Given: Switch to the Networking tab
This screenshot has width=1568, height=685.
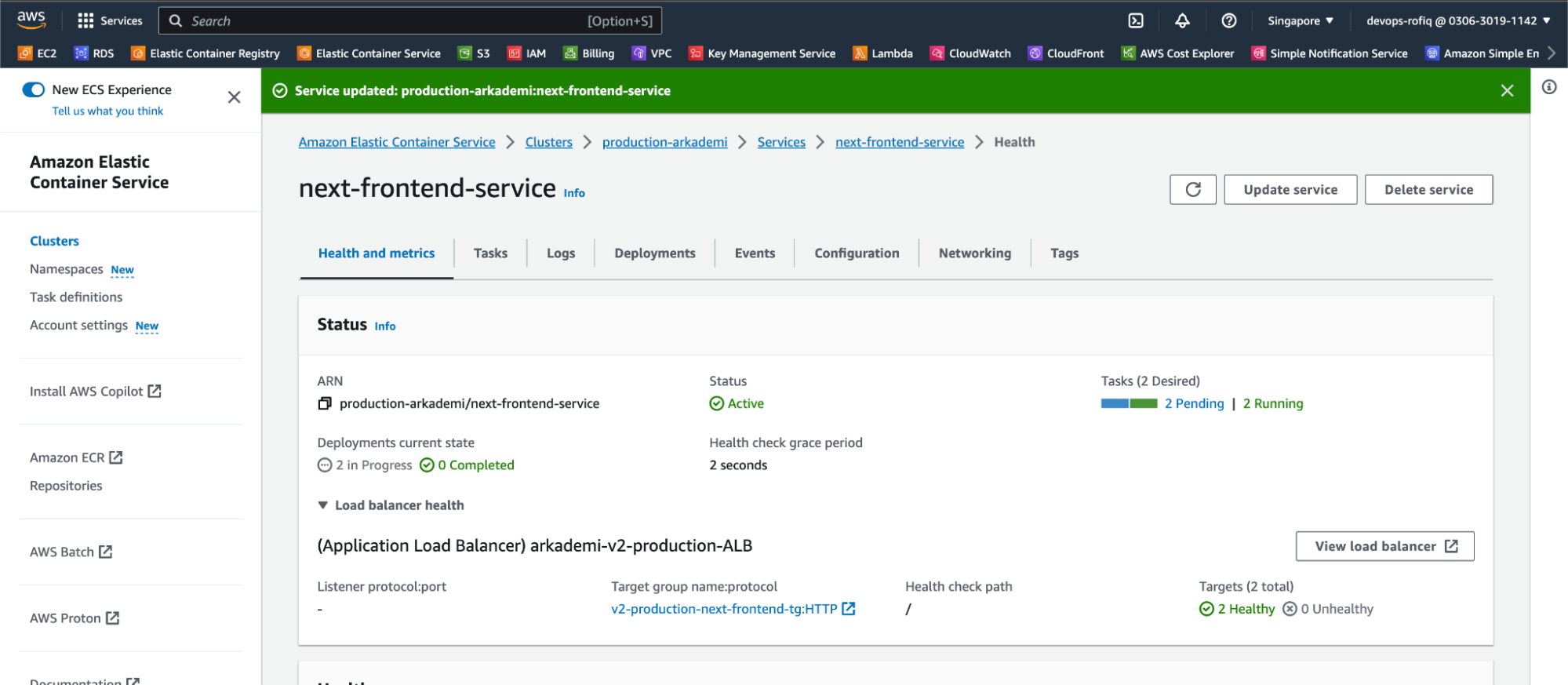Looking at the screenshot, I should [974, 253].
